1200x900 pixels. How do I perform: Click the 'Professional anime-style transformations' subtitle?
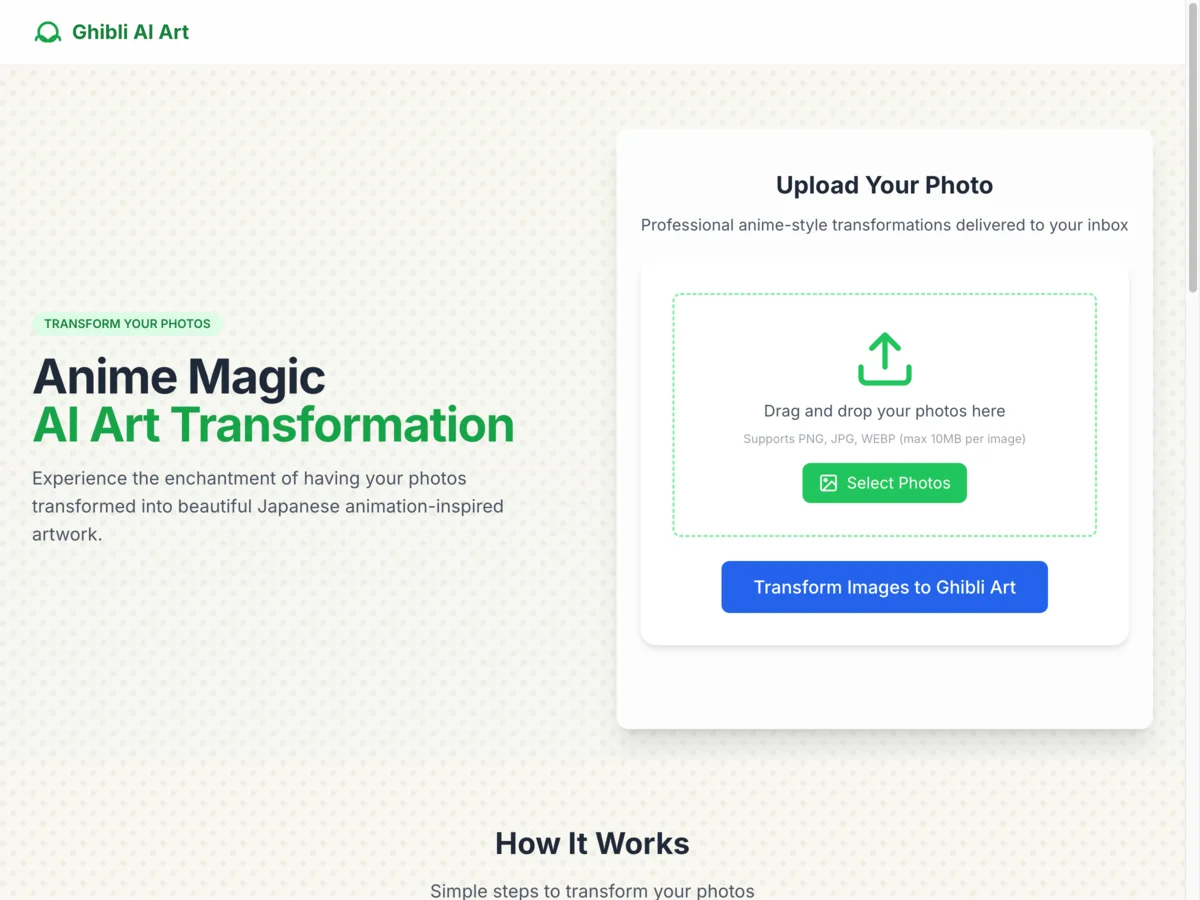click(884, 225)
